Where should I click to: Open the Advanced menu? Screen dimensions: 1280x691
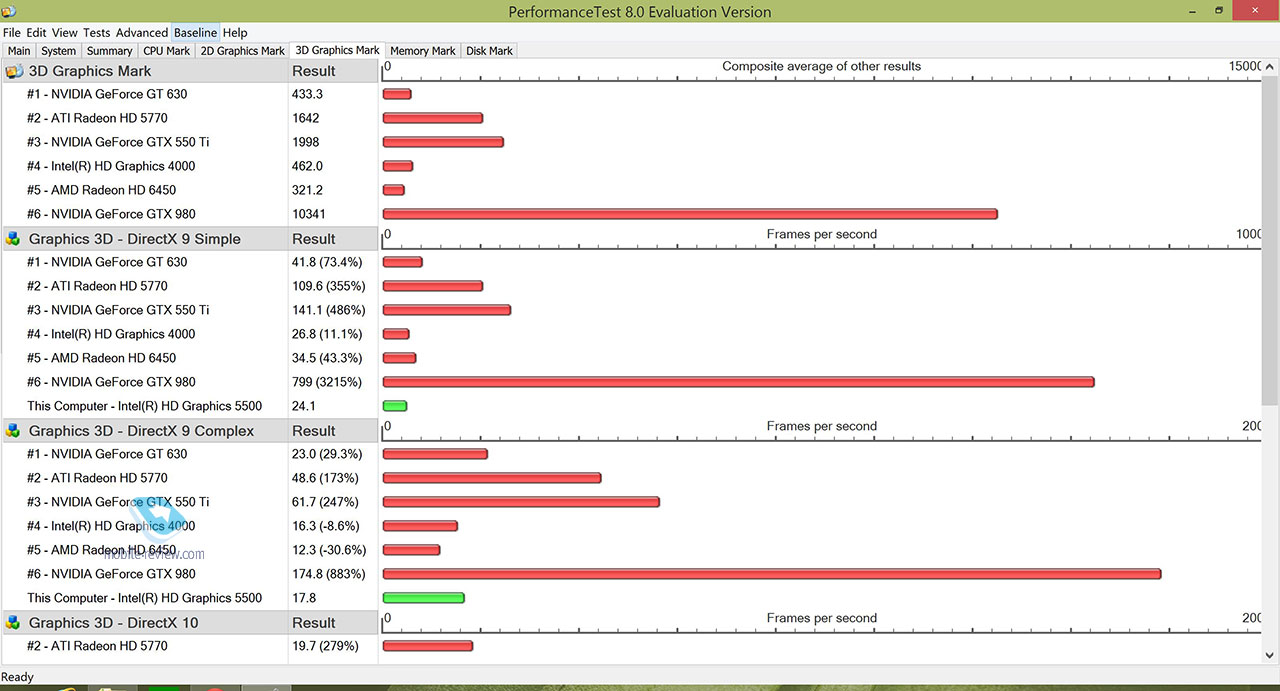(x=142, y=33)
